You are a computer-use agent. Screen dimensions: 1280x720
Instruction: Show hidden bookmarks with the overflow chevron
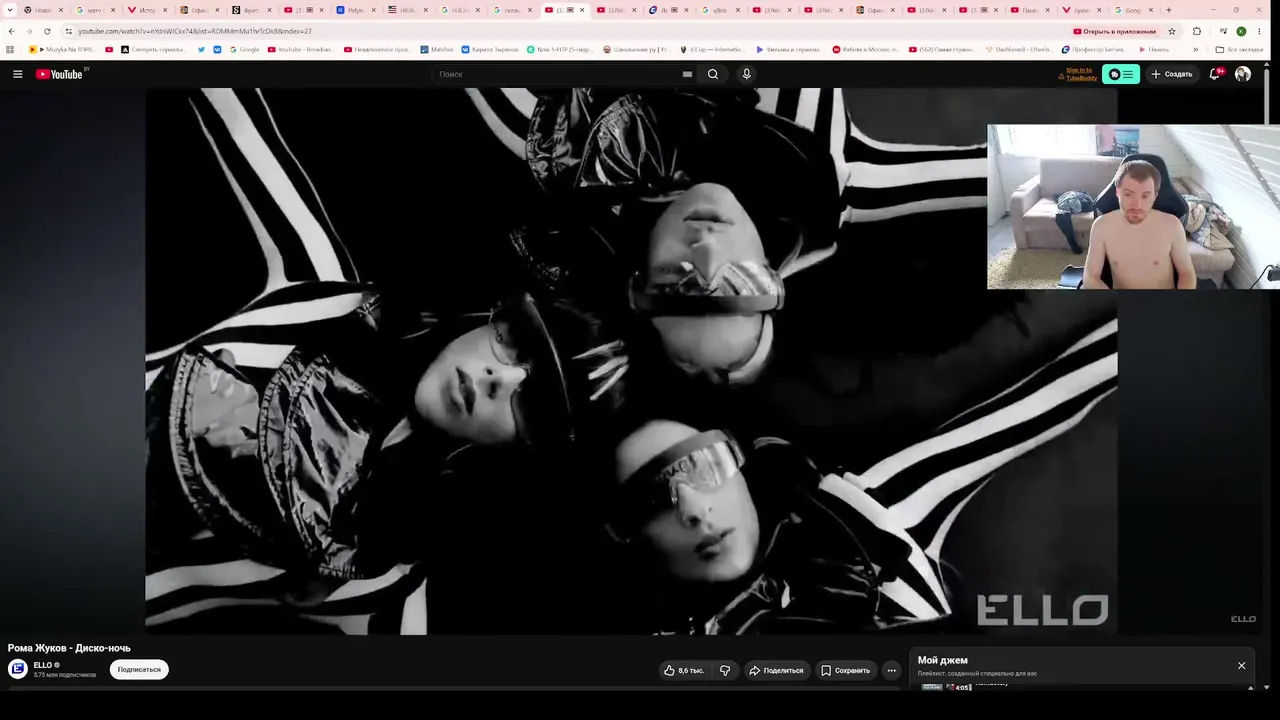(x=1195, y=49)
